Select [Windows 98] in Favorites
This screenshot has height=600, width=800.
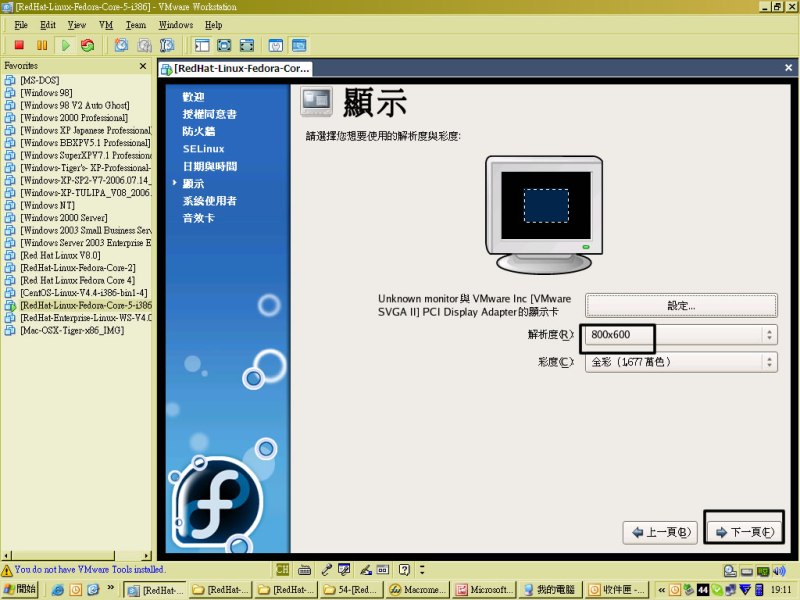46,93
